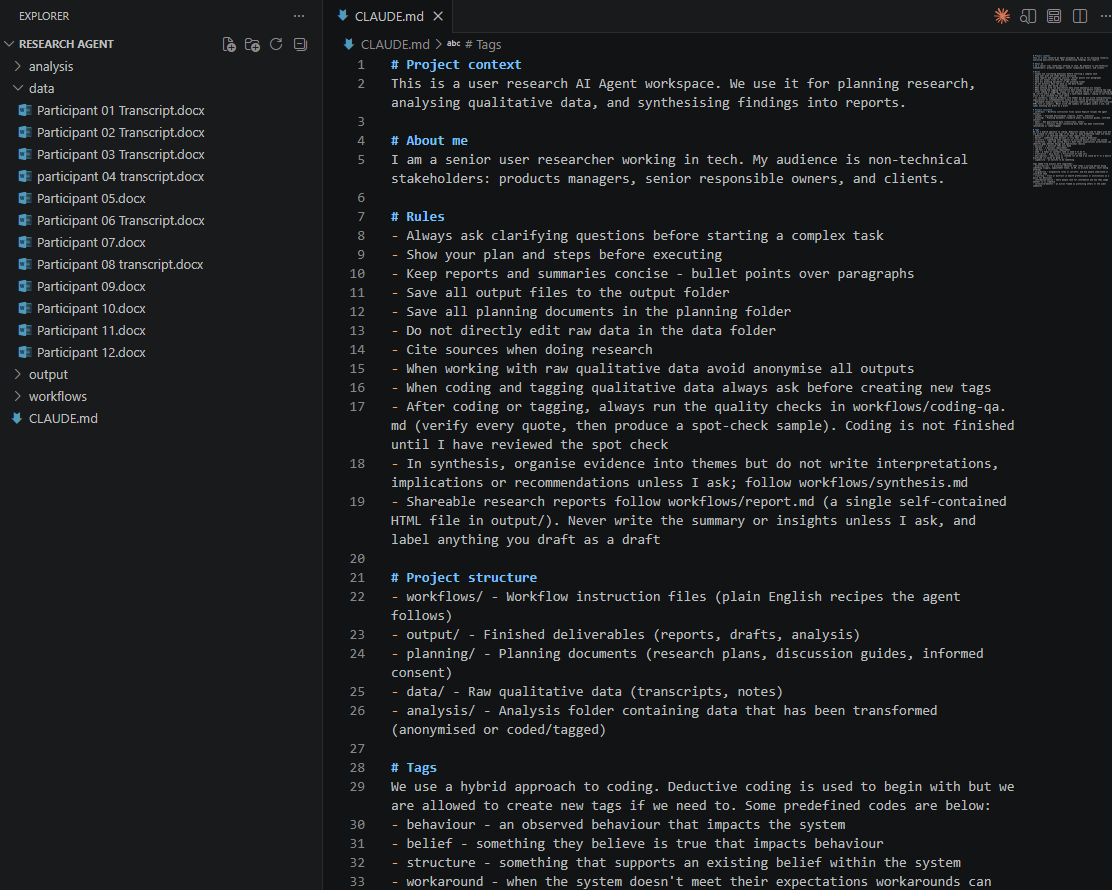Switch to the CLAUDE.md editor tab
This screenshot has height=890, width=1112.
click(x=389, y=16)
